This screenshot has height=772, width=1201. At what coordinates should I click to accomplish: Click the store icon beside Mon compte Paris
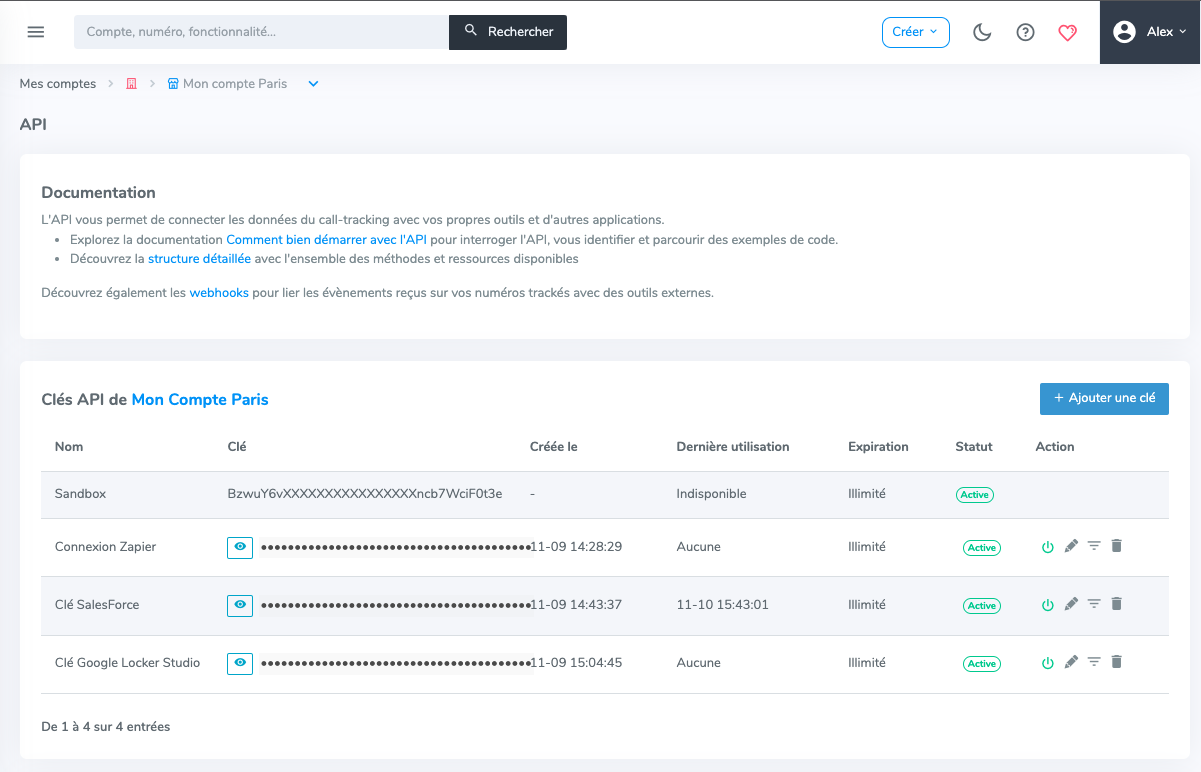tap(173, 84)
